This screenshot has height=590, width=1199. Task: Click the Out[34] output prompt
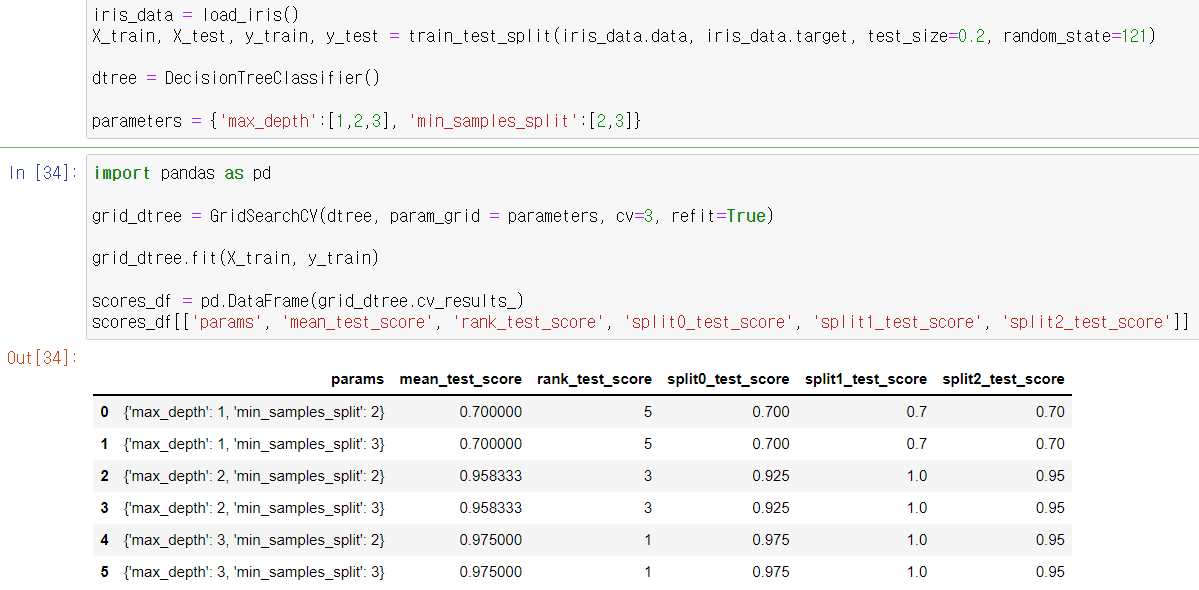[x=42, y=357]
